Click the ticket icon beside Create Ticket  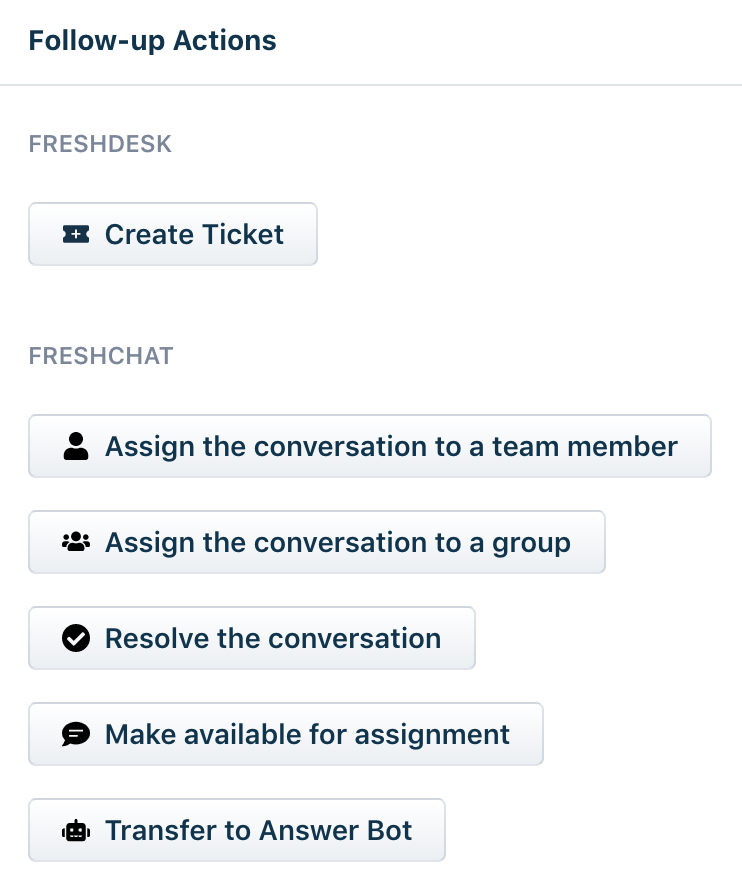click(75, 234)
